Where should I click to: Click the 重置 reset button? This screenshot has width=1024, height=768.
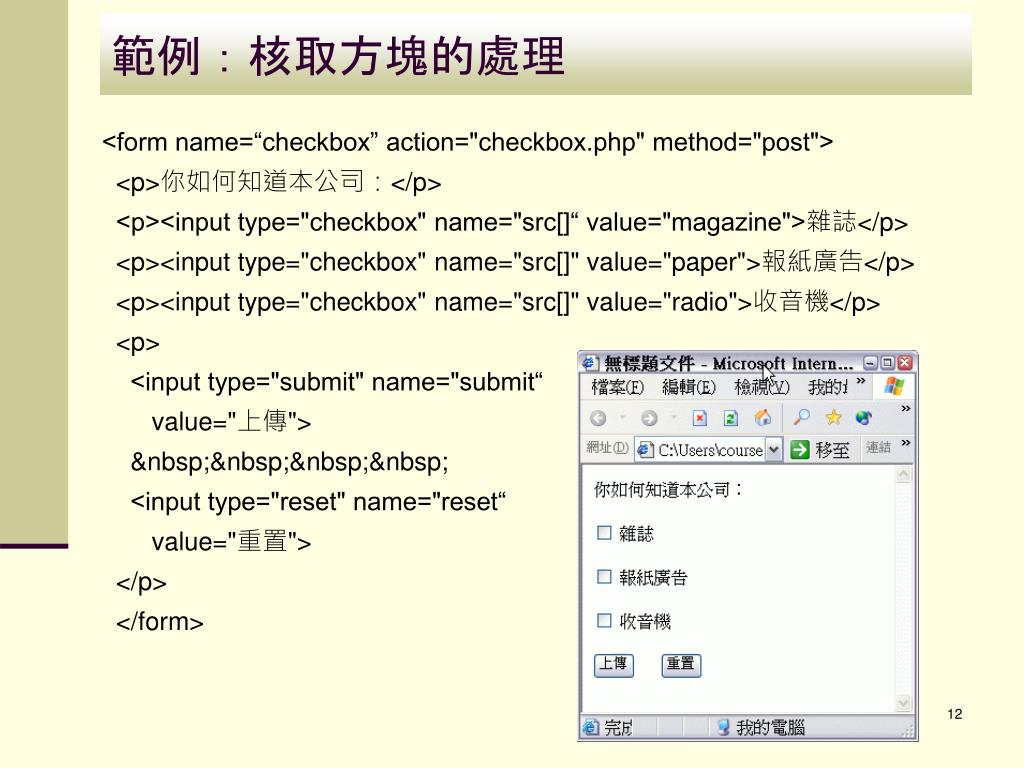681,665
